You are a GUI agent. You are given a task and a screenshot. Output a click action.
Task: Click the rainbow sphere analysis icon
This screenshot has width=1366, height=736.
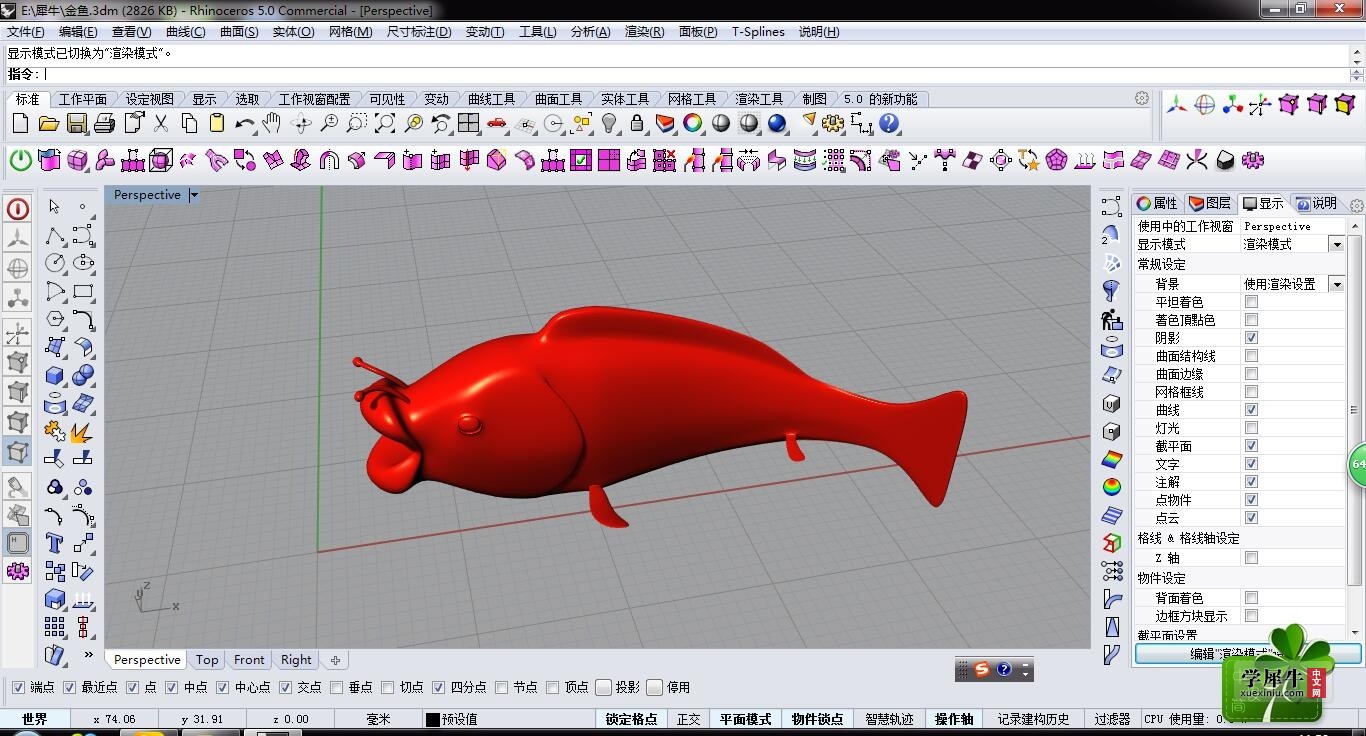(x=1111, y=487)
